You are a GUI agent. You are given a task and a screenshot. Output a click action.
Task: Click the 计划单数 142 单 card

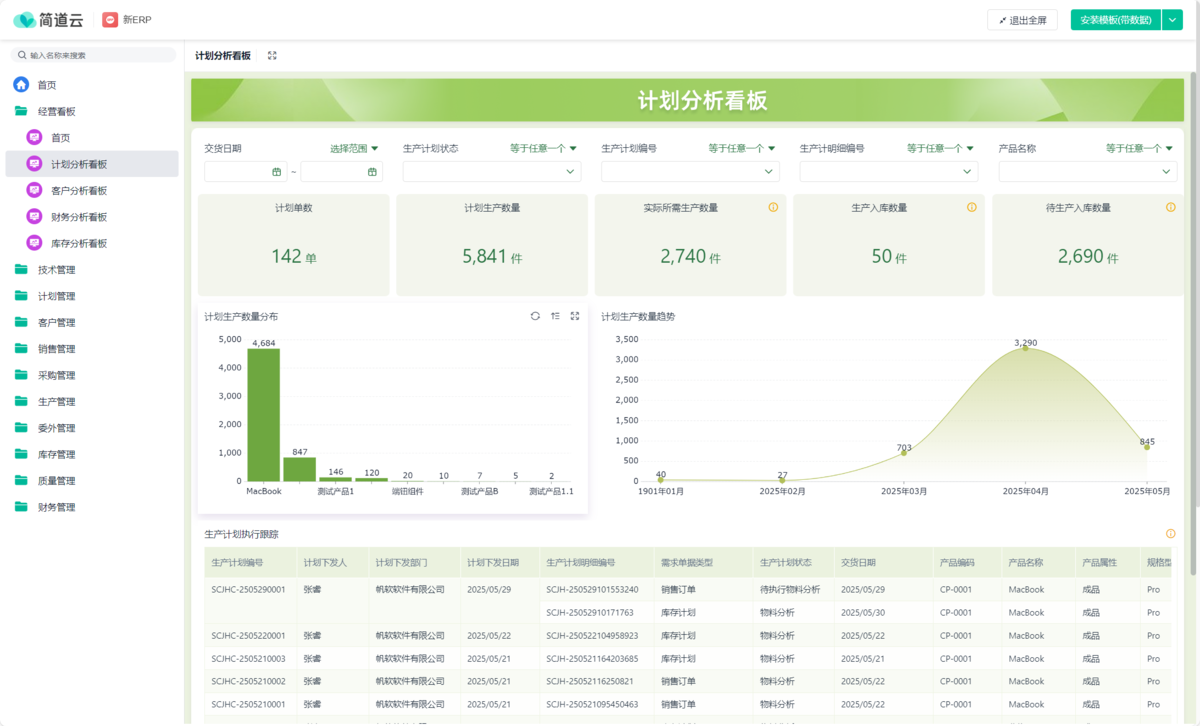(294, 245)
